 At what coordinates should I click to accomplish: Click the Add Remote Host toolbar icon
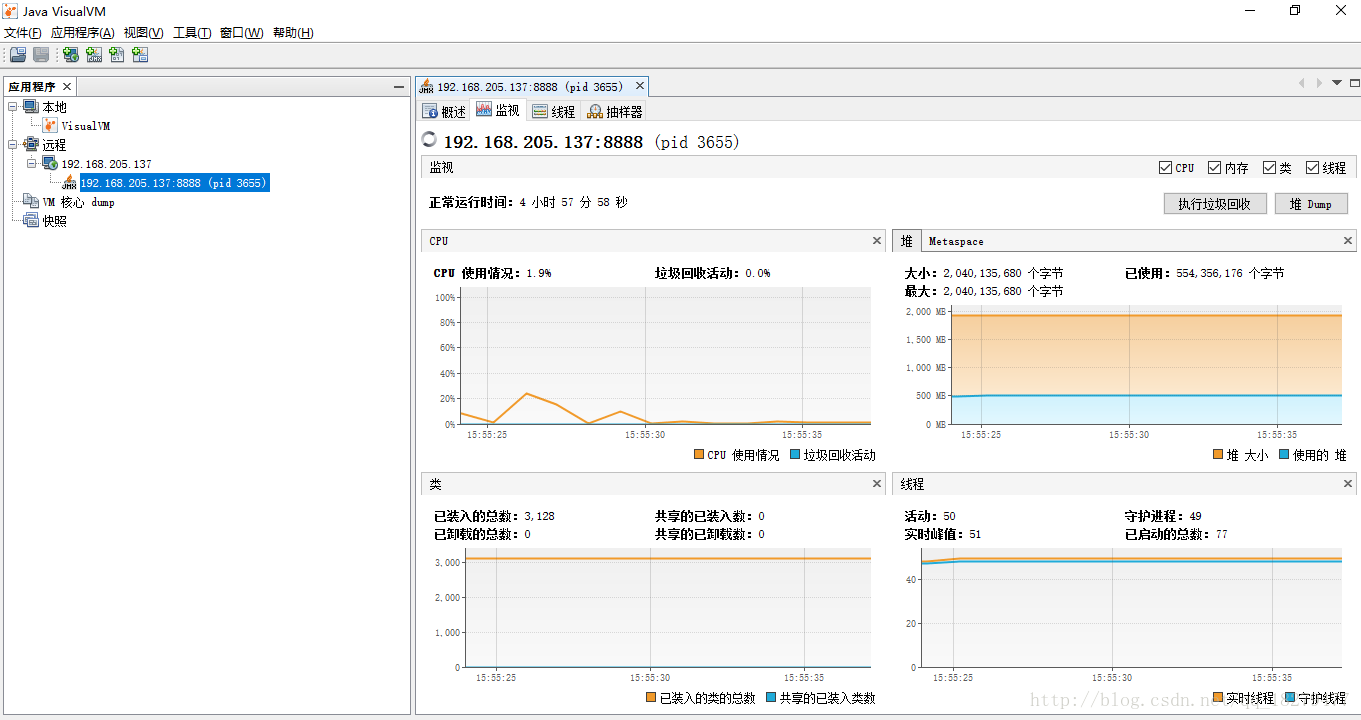[71, 55]
